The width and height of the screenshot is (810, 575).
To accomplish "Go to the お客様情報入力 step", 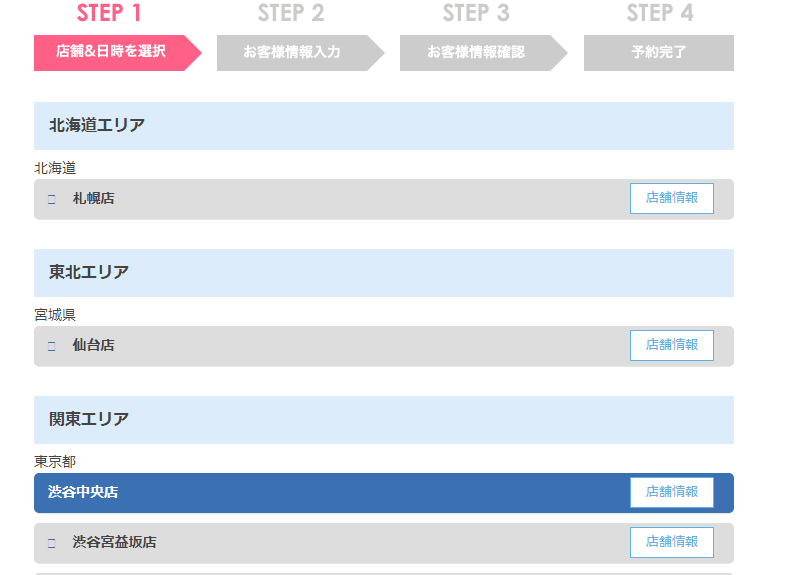I will click(x=292, y=52).
